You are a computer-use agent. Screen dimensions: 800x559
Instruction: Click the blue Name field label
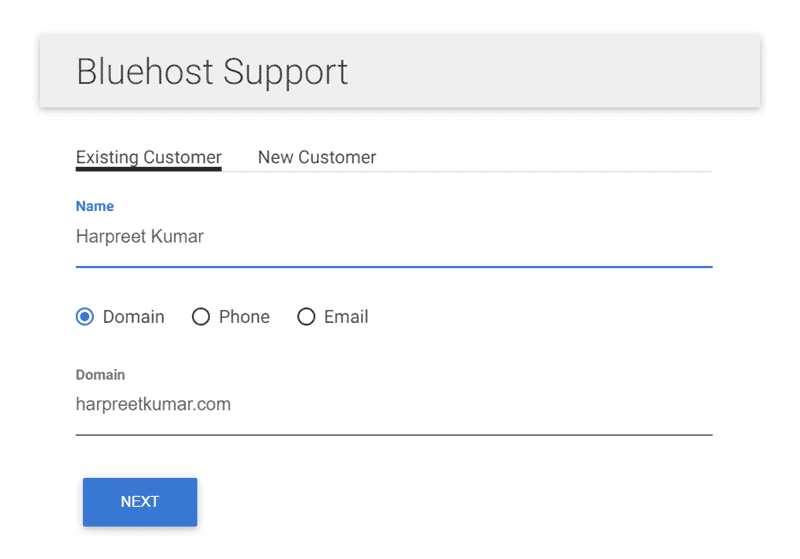tap(95, 206)
